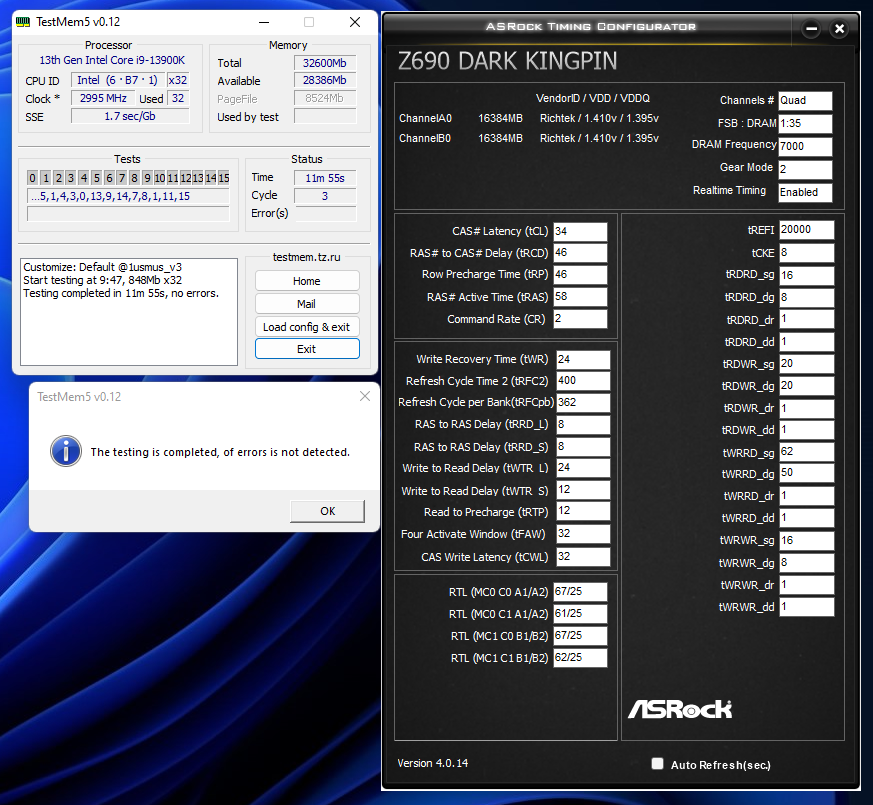
Task: Click RTL MC0 C1 A1/A2 field 61/25
Action: [580, 614]
